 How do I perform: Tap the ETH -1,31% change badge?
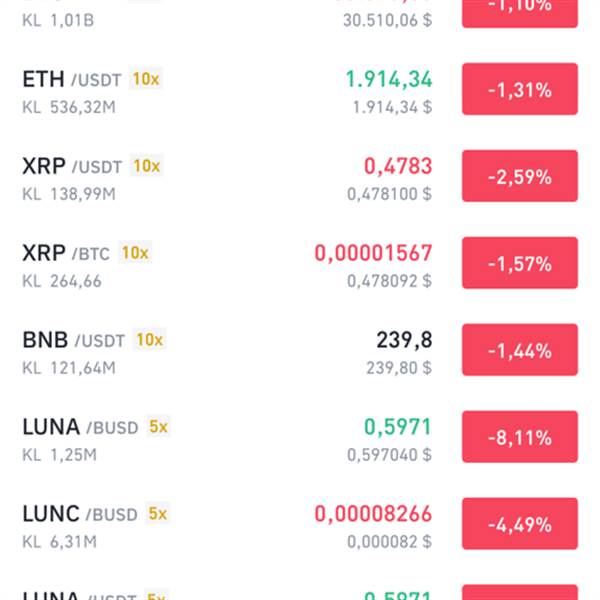[x=520, y=89]
